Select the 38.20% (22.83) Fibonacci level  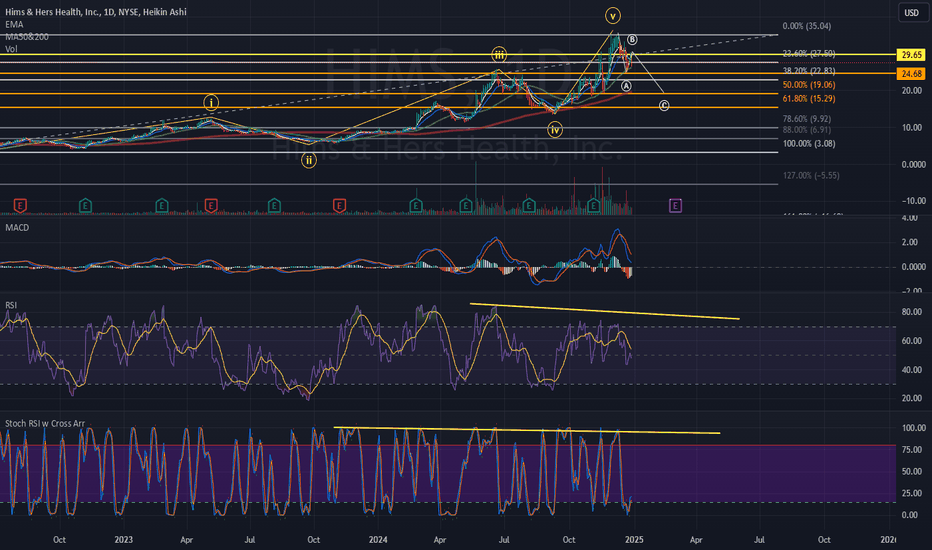pos(809,71)
